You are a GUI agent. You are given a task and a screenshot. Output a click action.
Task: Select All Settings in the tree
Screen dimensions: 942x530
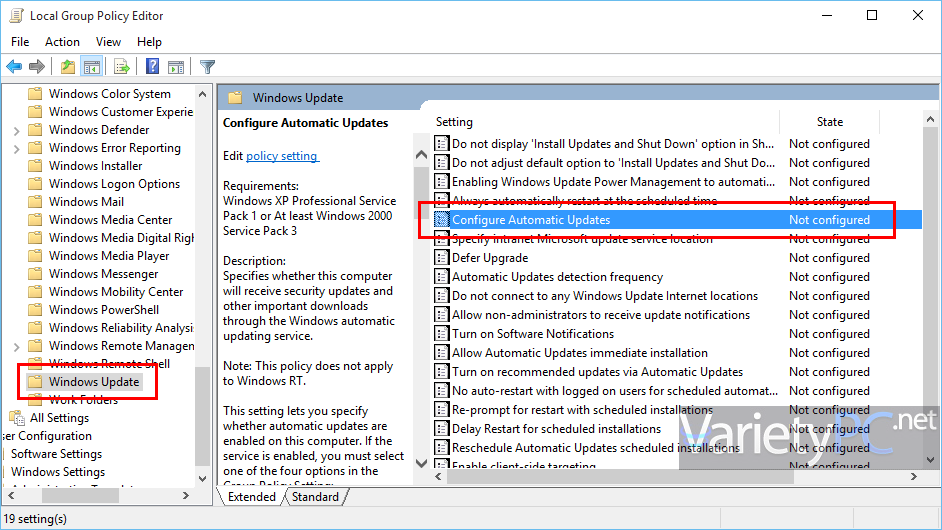pos(59,418)
